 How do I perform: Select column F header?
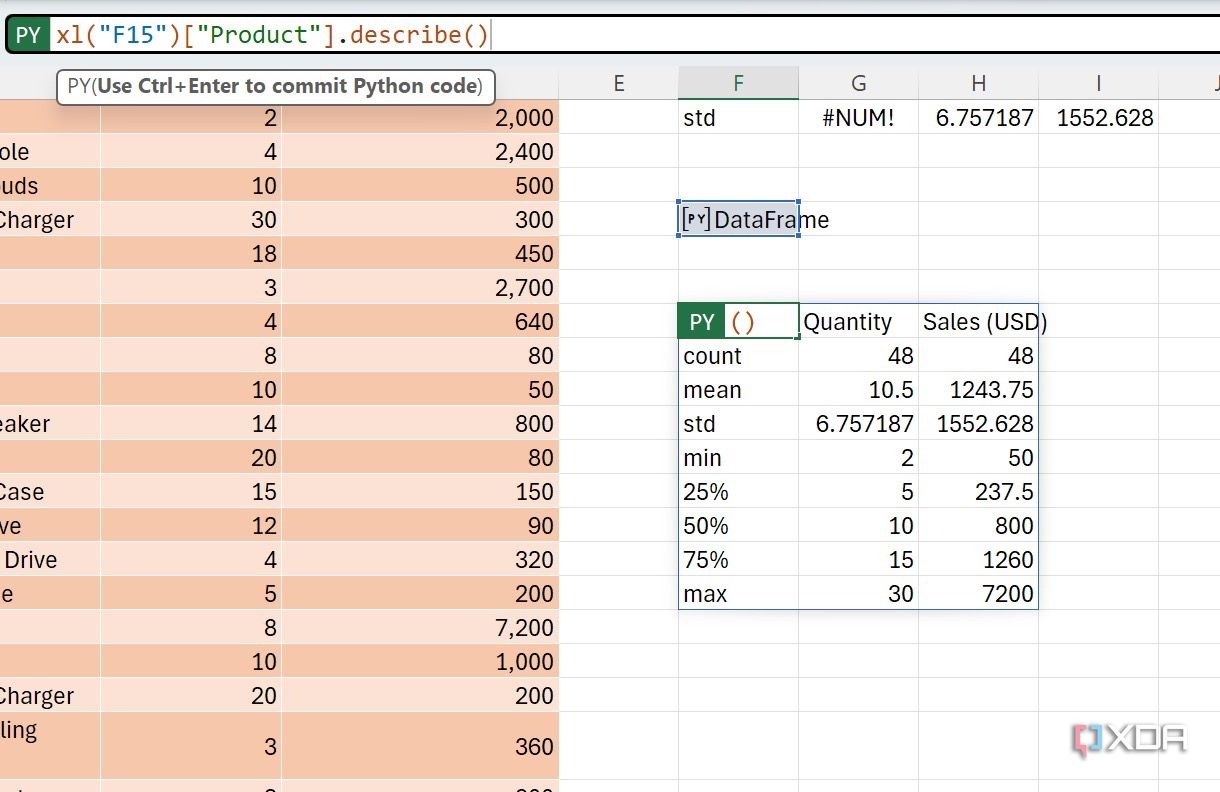click(738, 84)
